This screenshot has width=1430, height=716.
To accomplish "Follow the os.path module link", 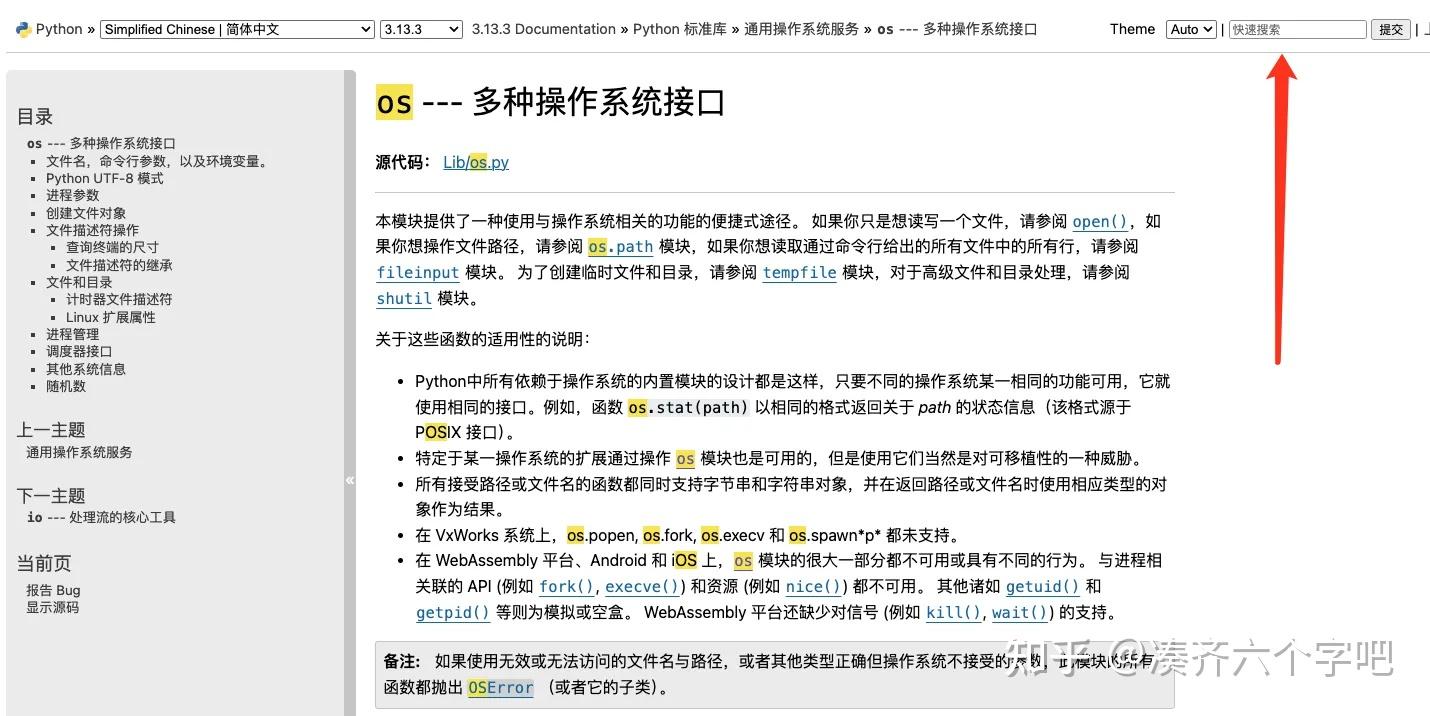I will click(x=620, y=247).
